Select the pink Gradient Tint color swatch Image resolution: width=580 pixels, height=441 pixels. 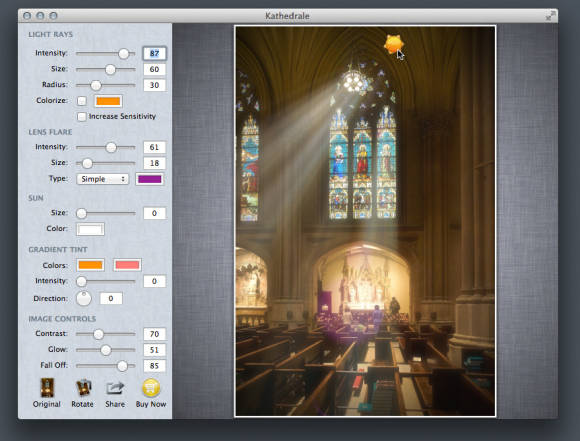(127, 265)
